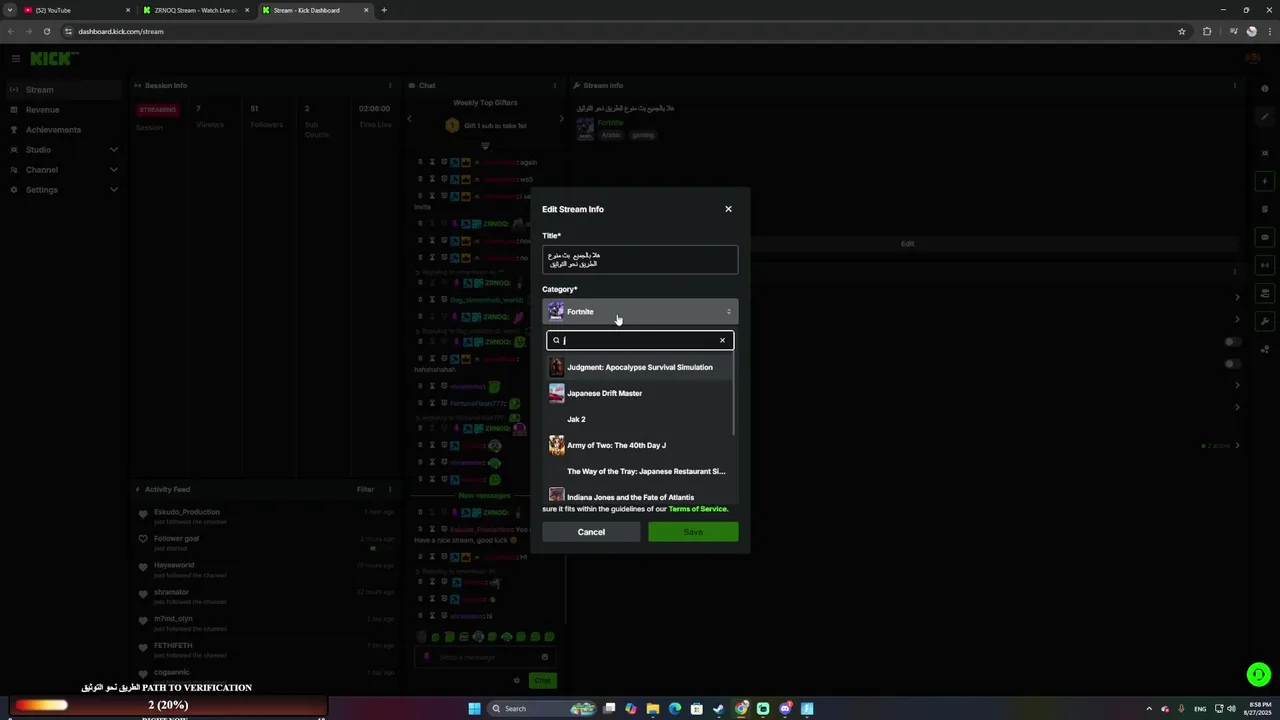The height and width of the screenshot is (720, 1280).
Task: Cancel editing stream info
Action: [x=591, y=532]
